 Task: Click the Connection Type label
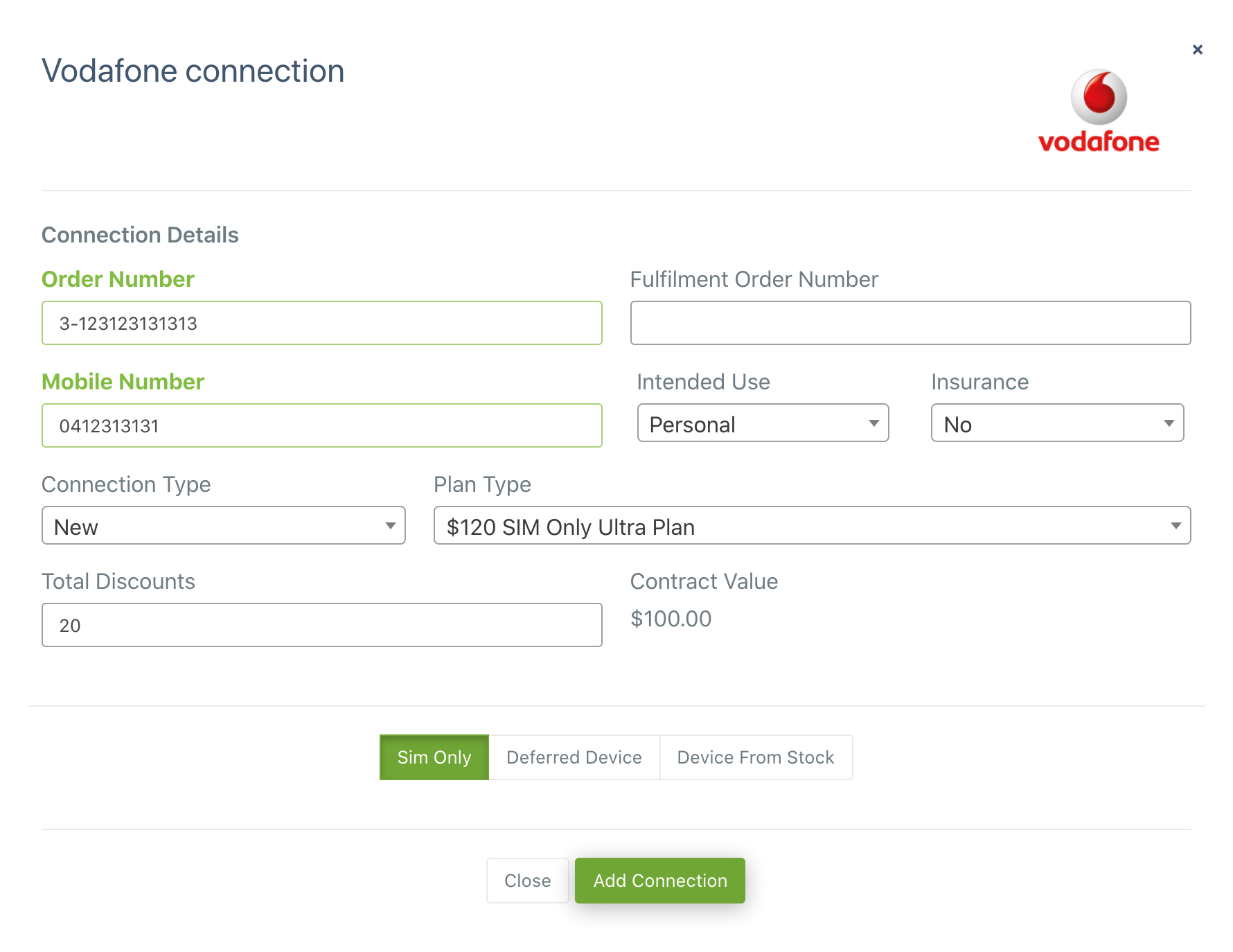click(x=126, y=484)
